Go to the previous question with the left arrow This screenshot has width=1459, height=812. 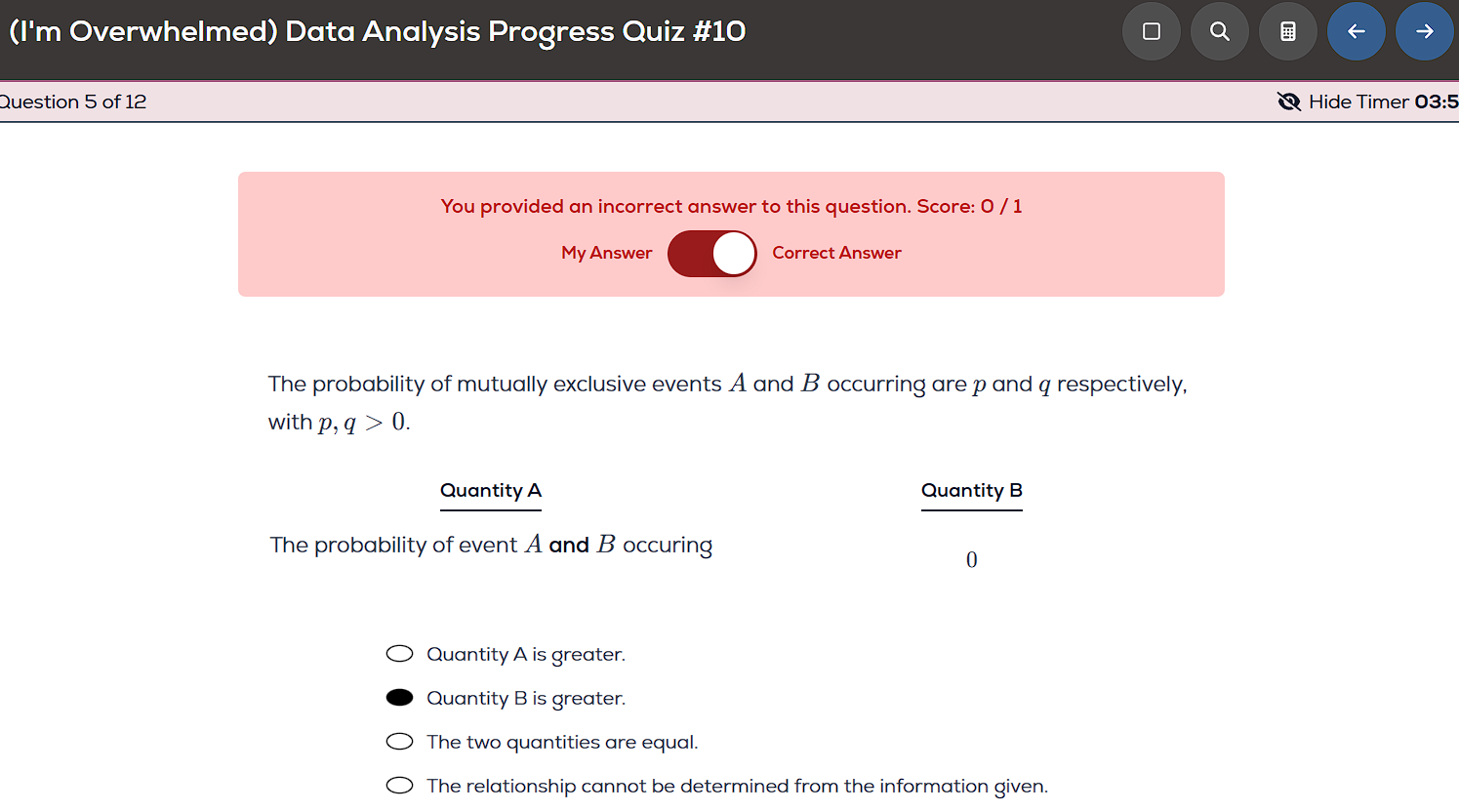click(1357, 31)
